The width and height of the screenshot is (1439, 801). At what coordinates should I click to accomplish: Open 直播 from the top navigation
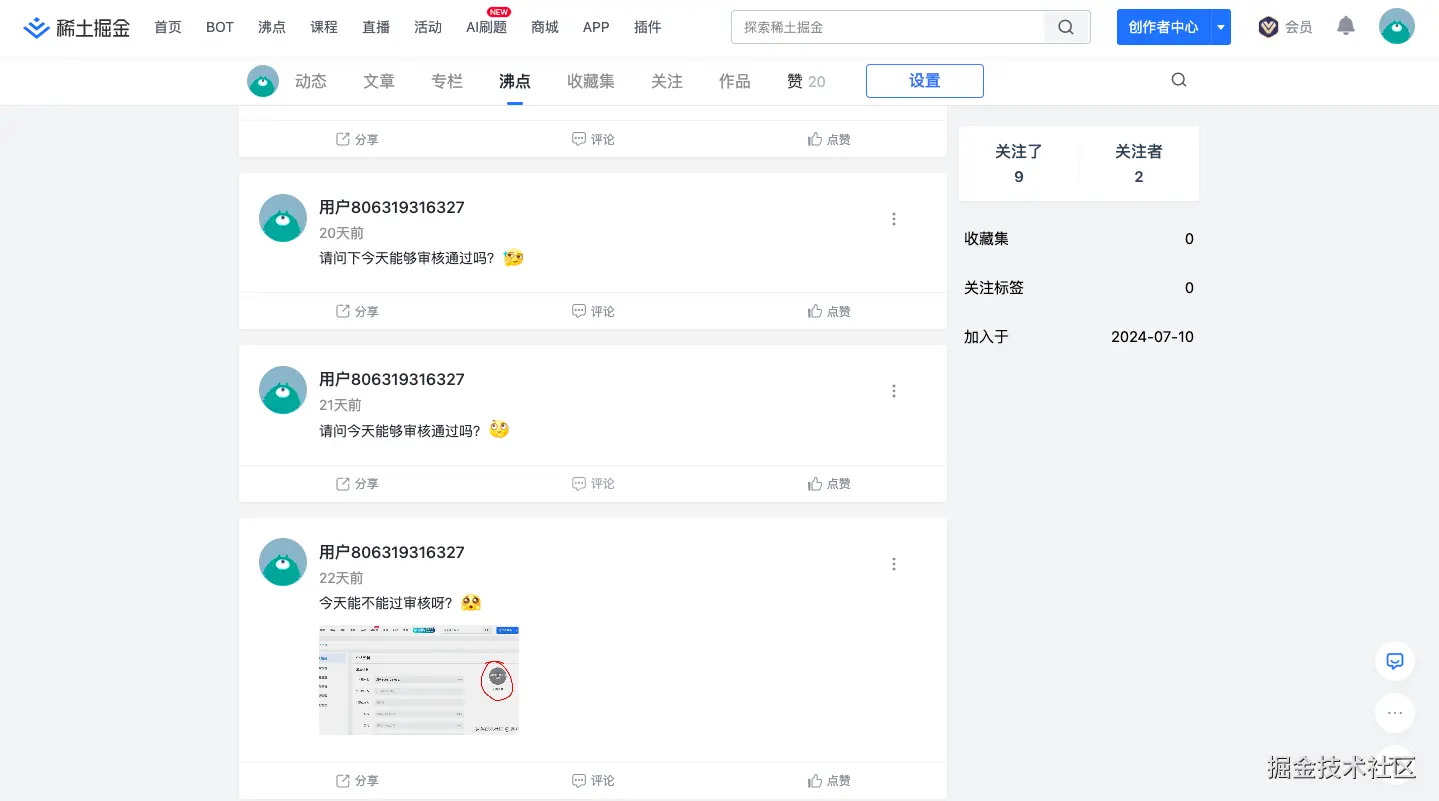[376, 27]
